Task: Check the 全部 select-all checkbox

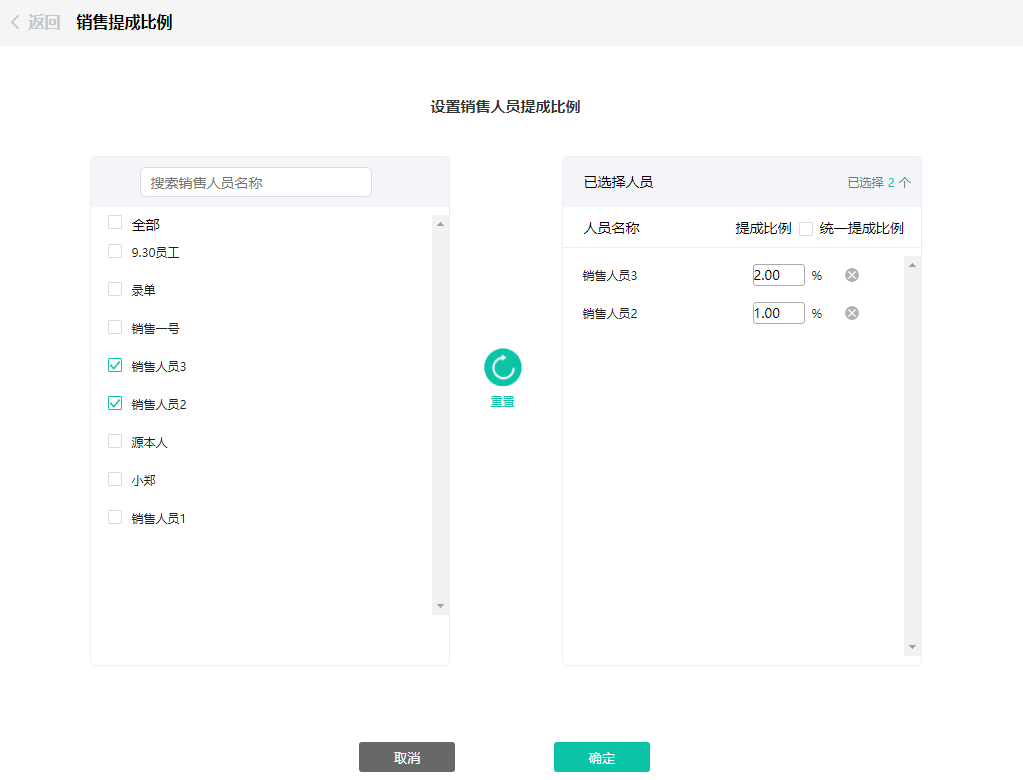Action: tap(114, 222)
